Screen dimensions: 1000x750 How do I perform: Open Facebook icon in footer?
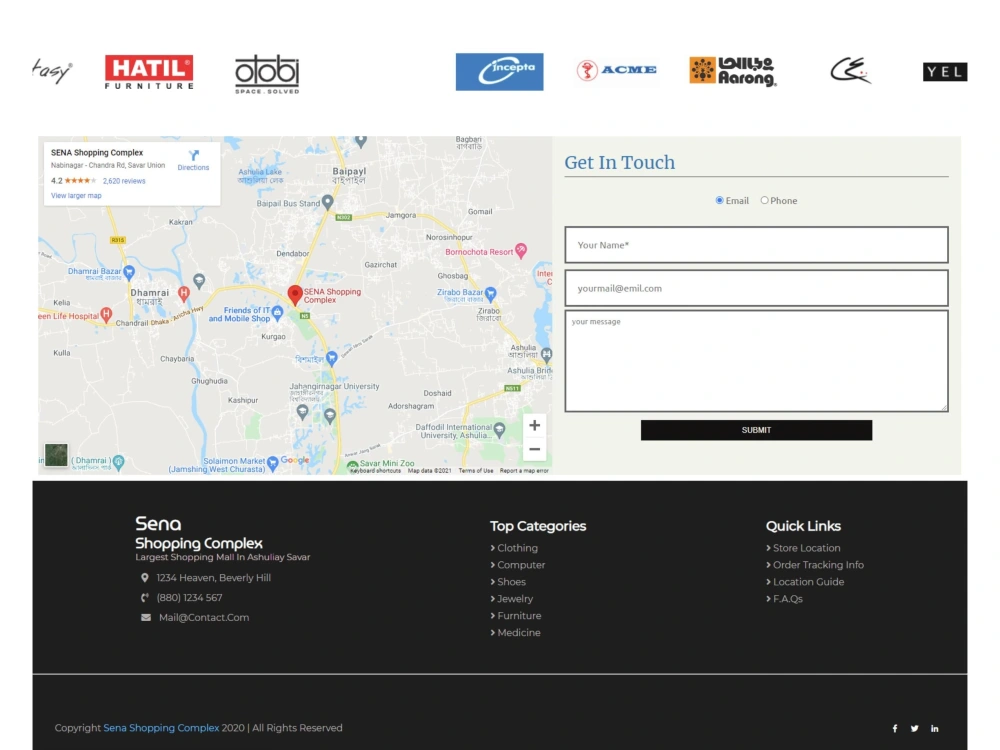[x=895, y=728]
